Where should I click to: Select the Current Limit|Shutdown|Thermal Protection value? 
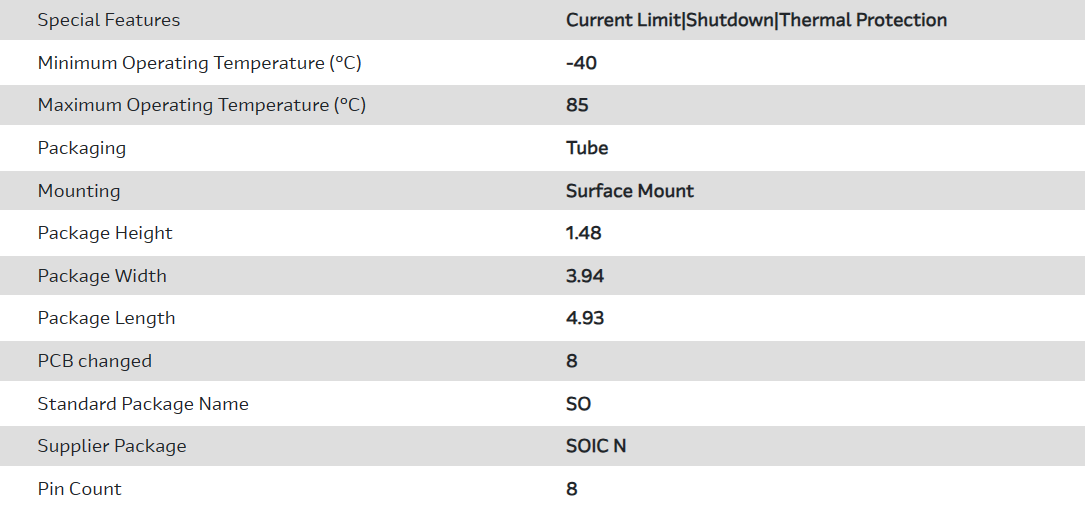pos(756,20)
